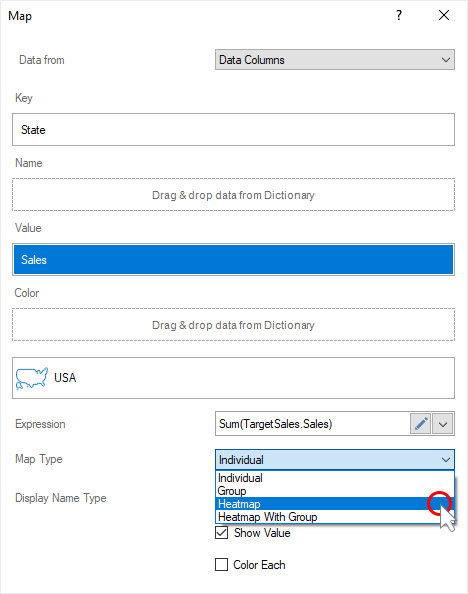
Task: Click the question mark help icon
Action: pos(399,16)
